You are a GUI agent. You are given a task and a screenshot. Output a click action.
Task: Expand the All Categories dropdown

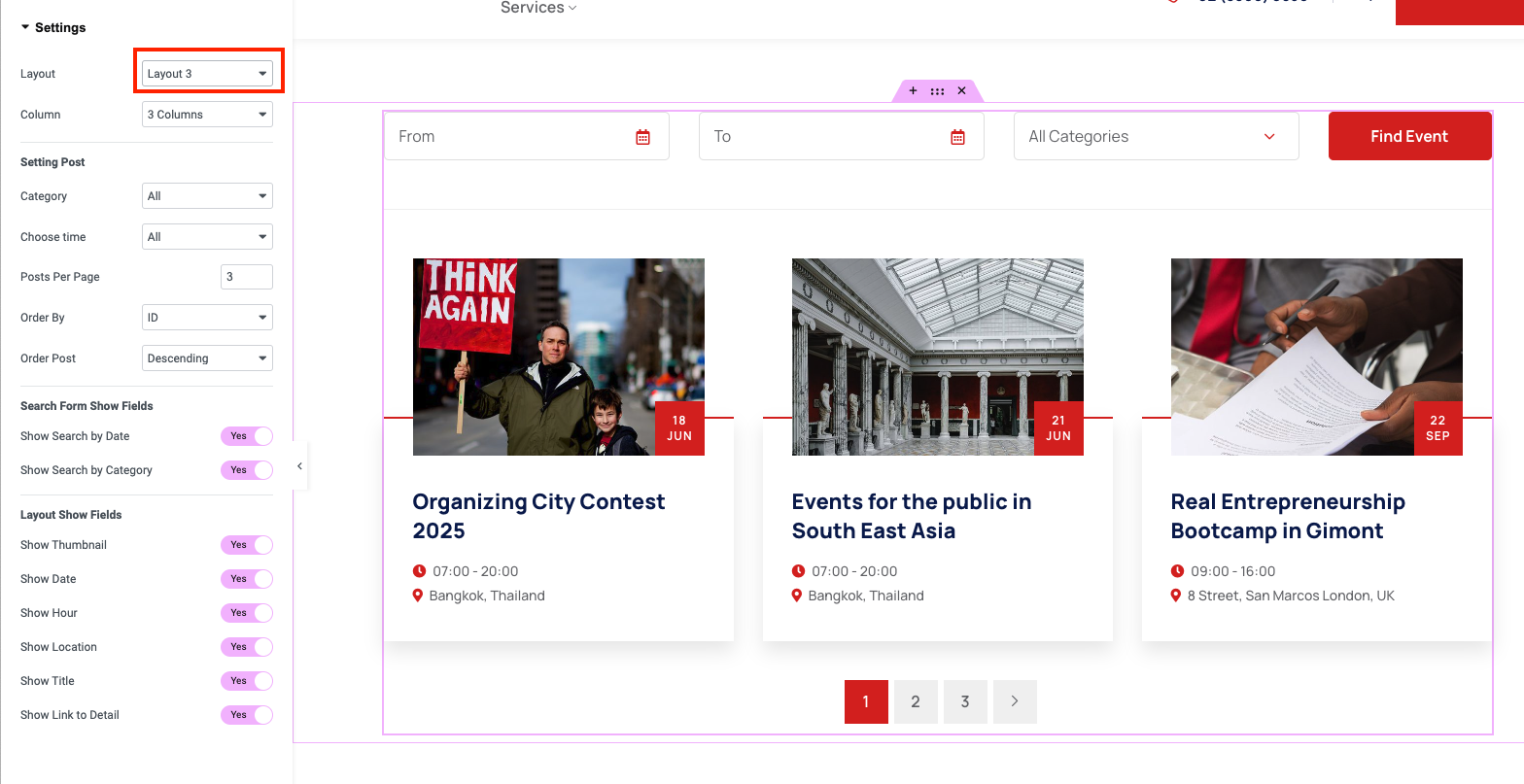click(1156, 137)
